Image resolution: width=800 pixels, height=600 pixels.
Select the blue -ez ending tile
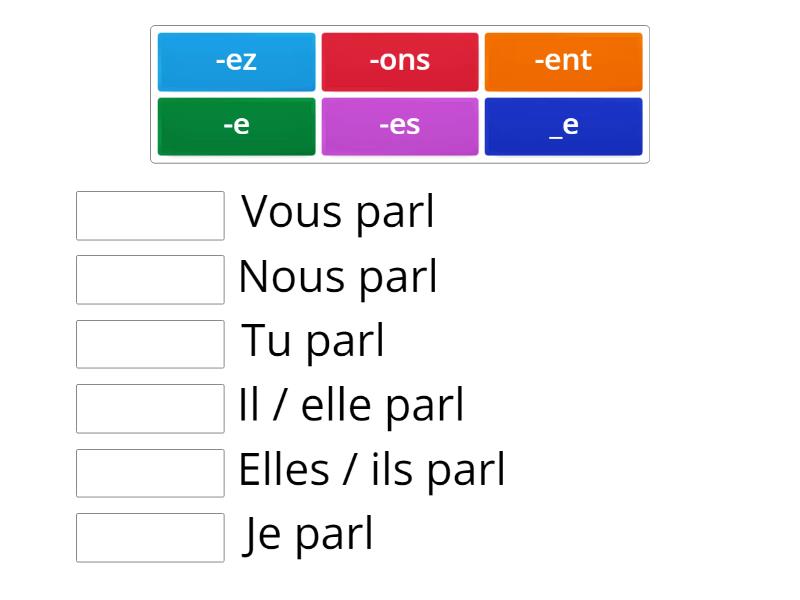(236, 61)
